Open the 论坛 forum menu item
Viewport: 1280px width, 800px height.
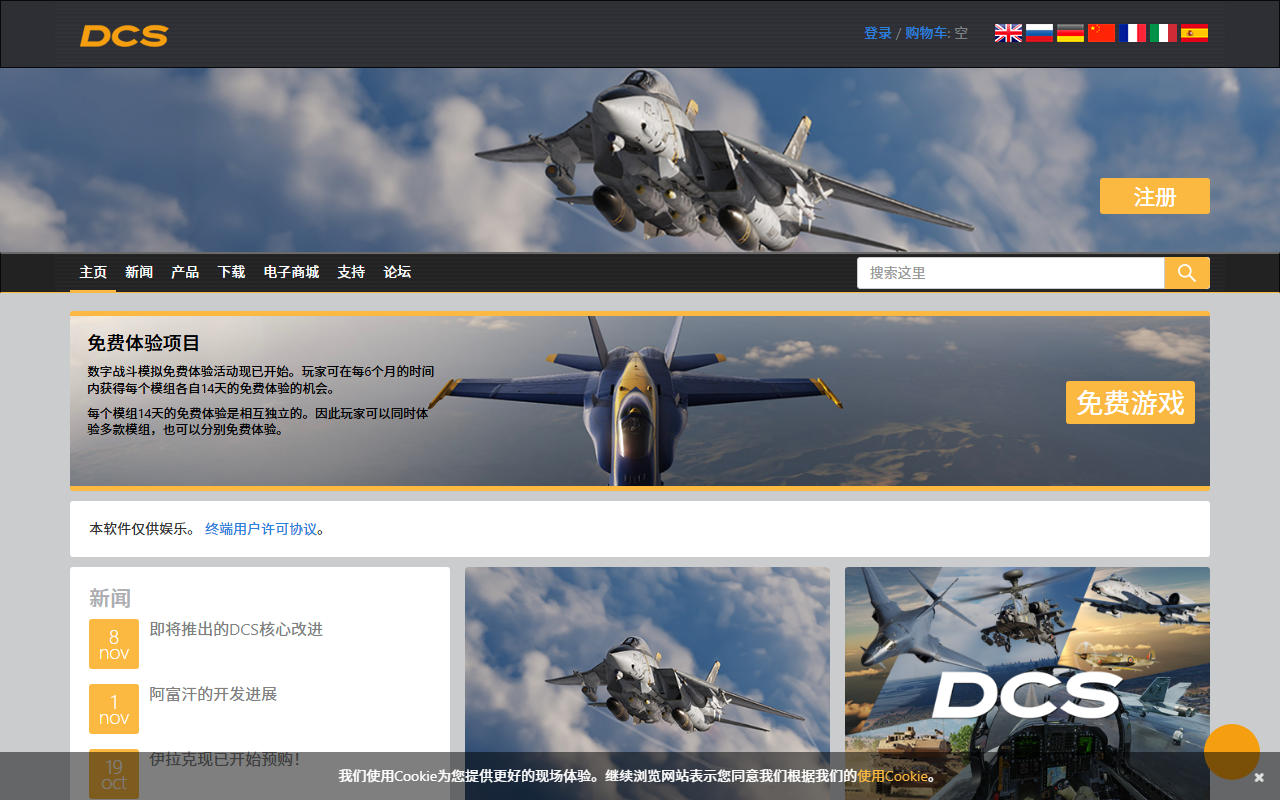[397, 272]
